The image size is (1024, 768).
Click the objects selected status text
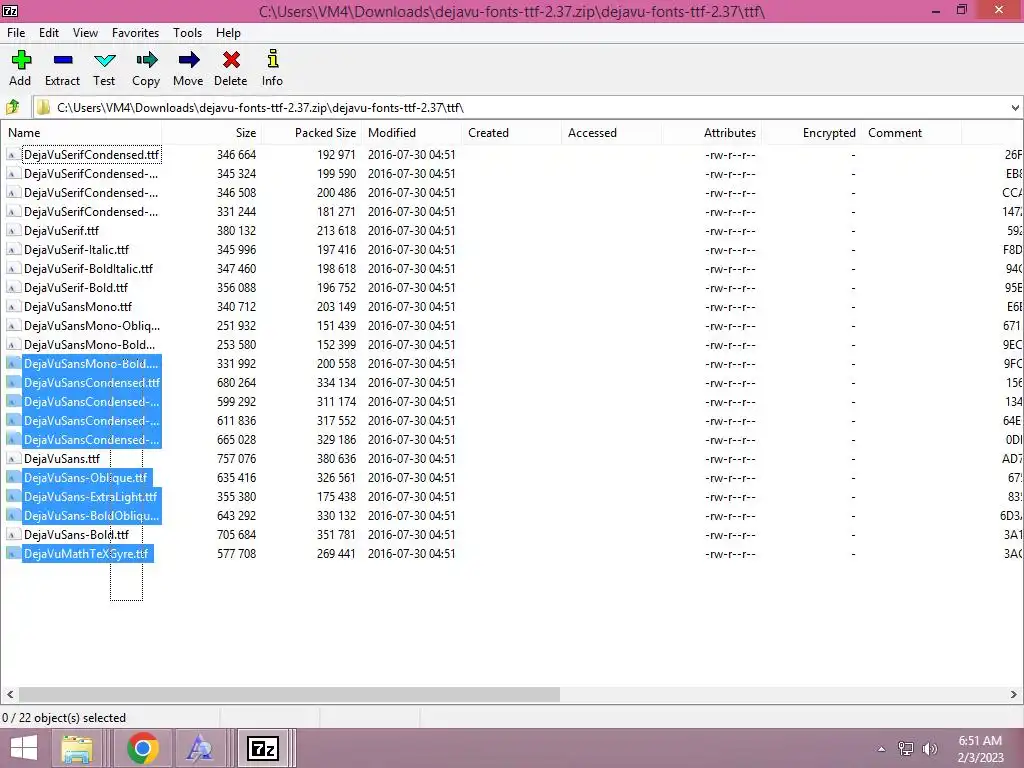coord(64,718)
